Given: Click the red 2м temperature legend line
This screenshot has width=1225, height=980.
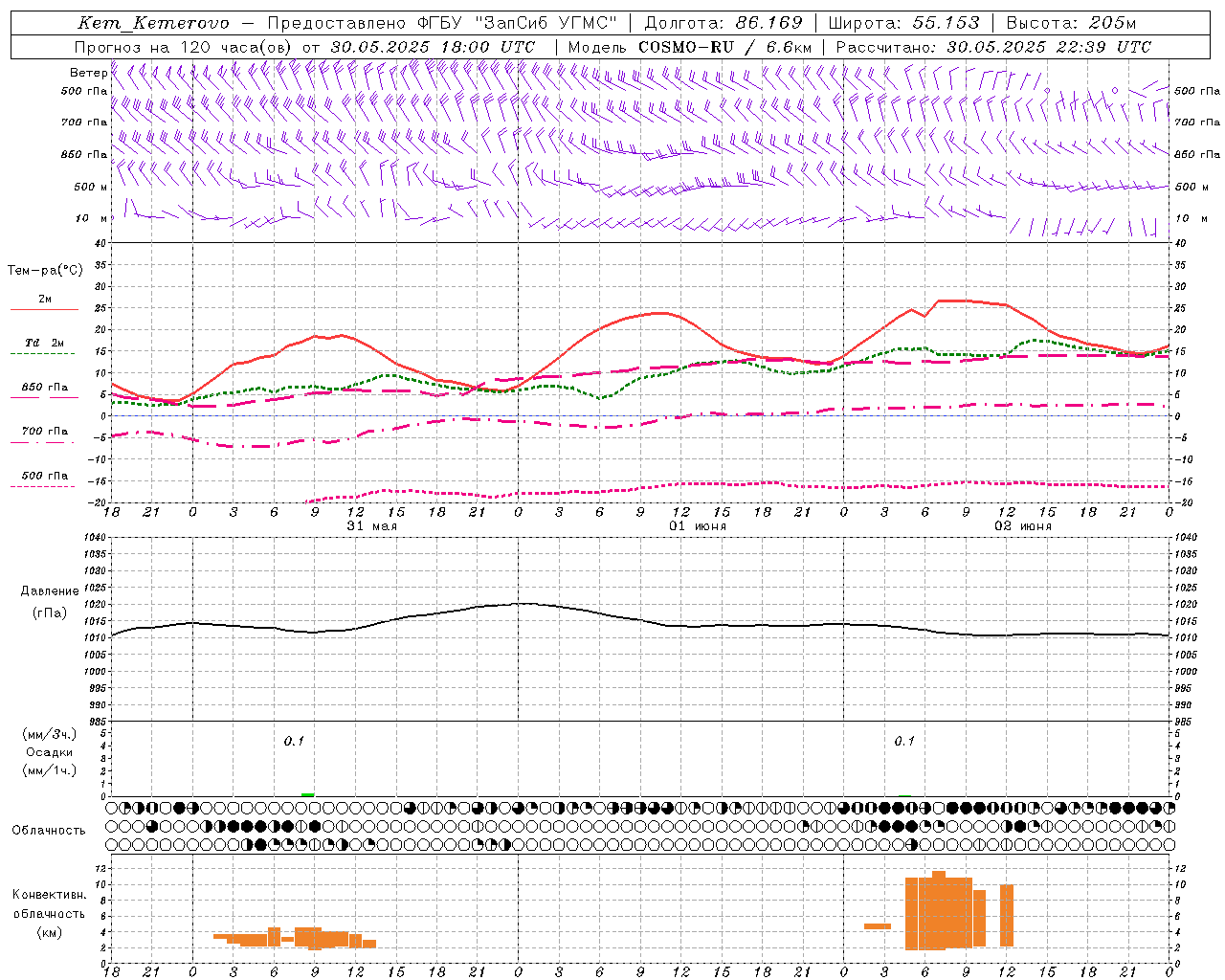Looking at the screenshot, I should 44,309.
